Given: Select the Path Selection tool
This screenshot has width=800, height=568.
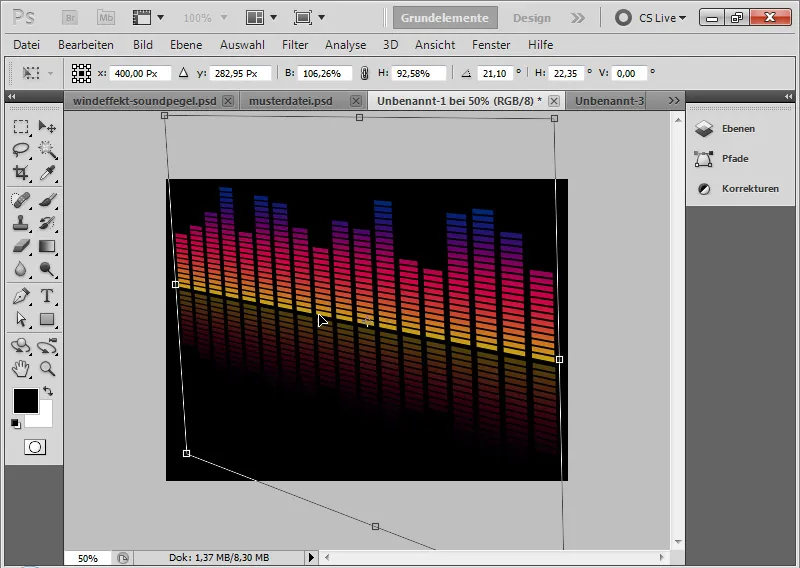Looking at the screenshot, I should pyautogui.click(x=20, y=319).
